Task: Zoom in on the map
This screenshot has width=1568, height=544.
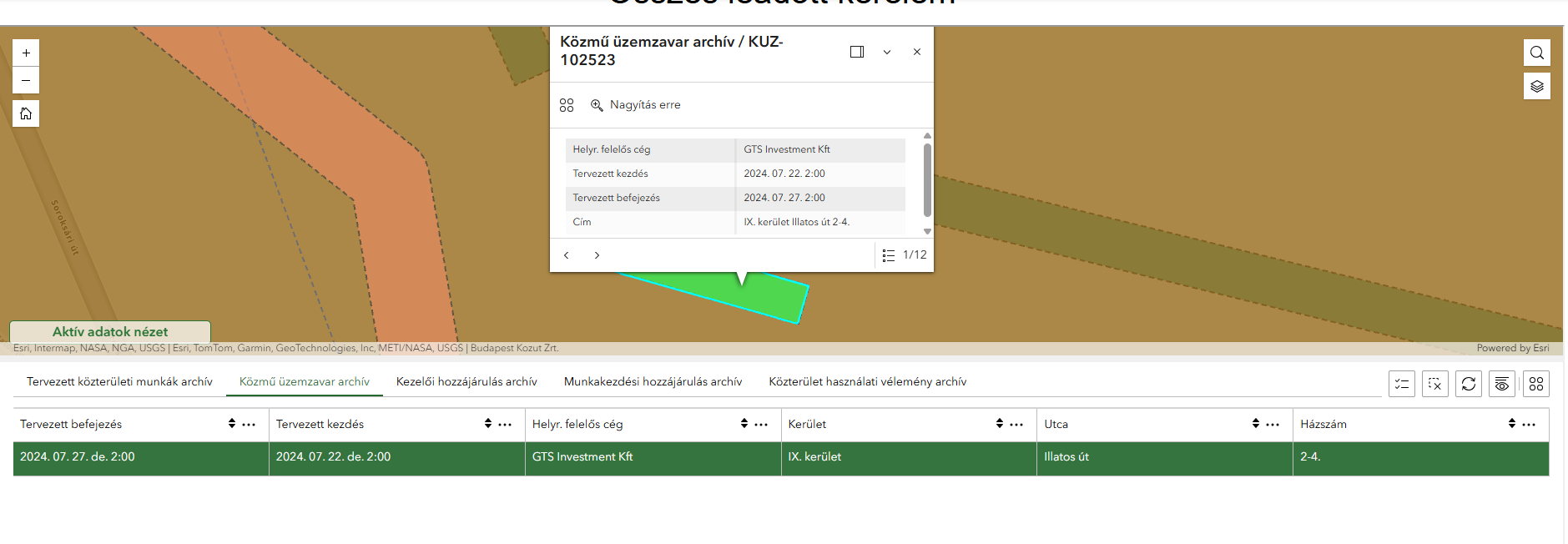Action: pos(26,53)
